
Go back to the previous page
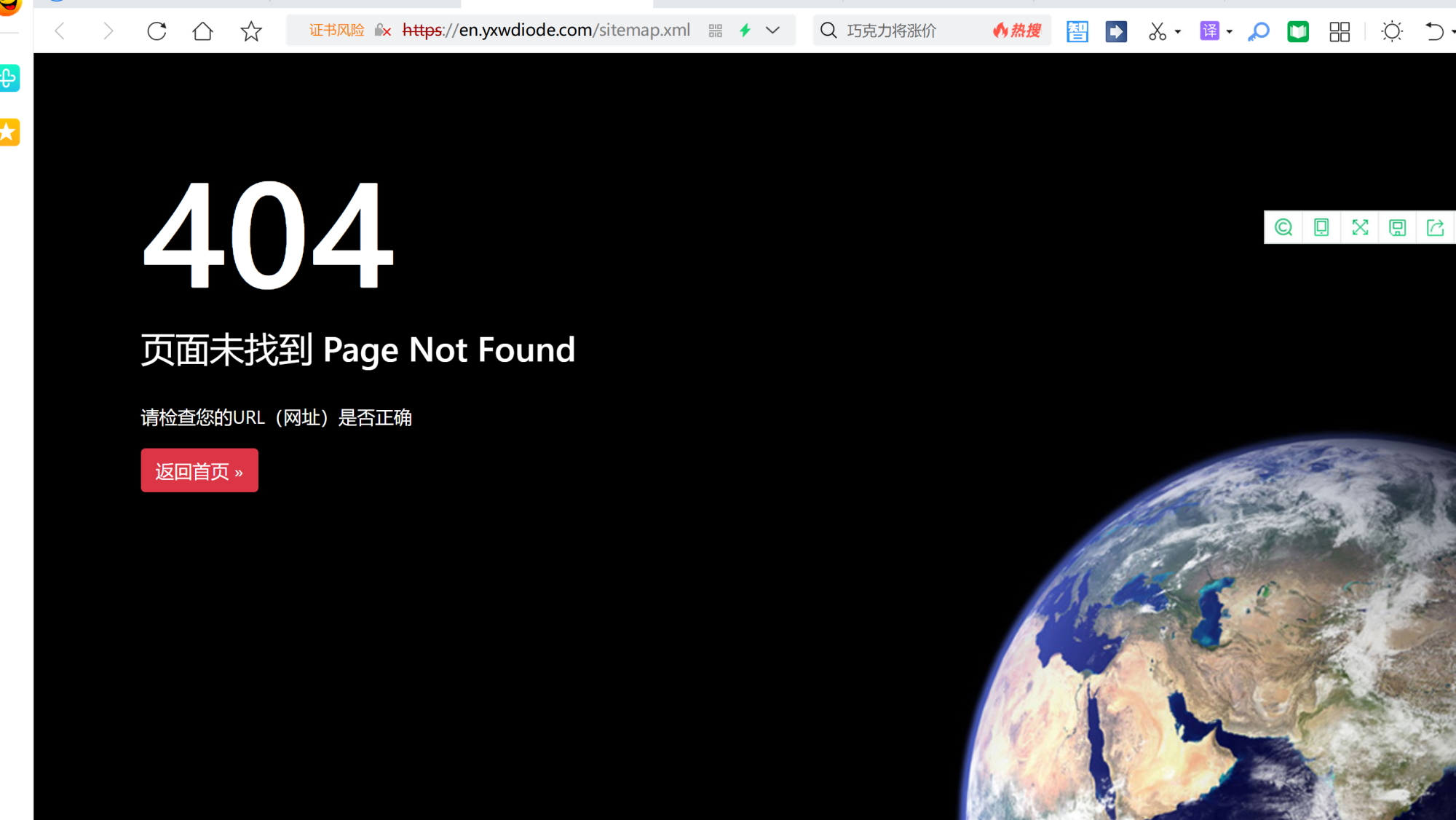pyautogui.click(x=60, y=31)
